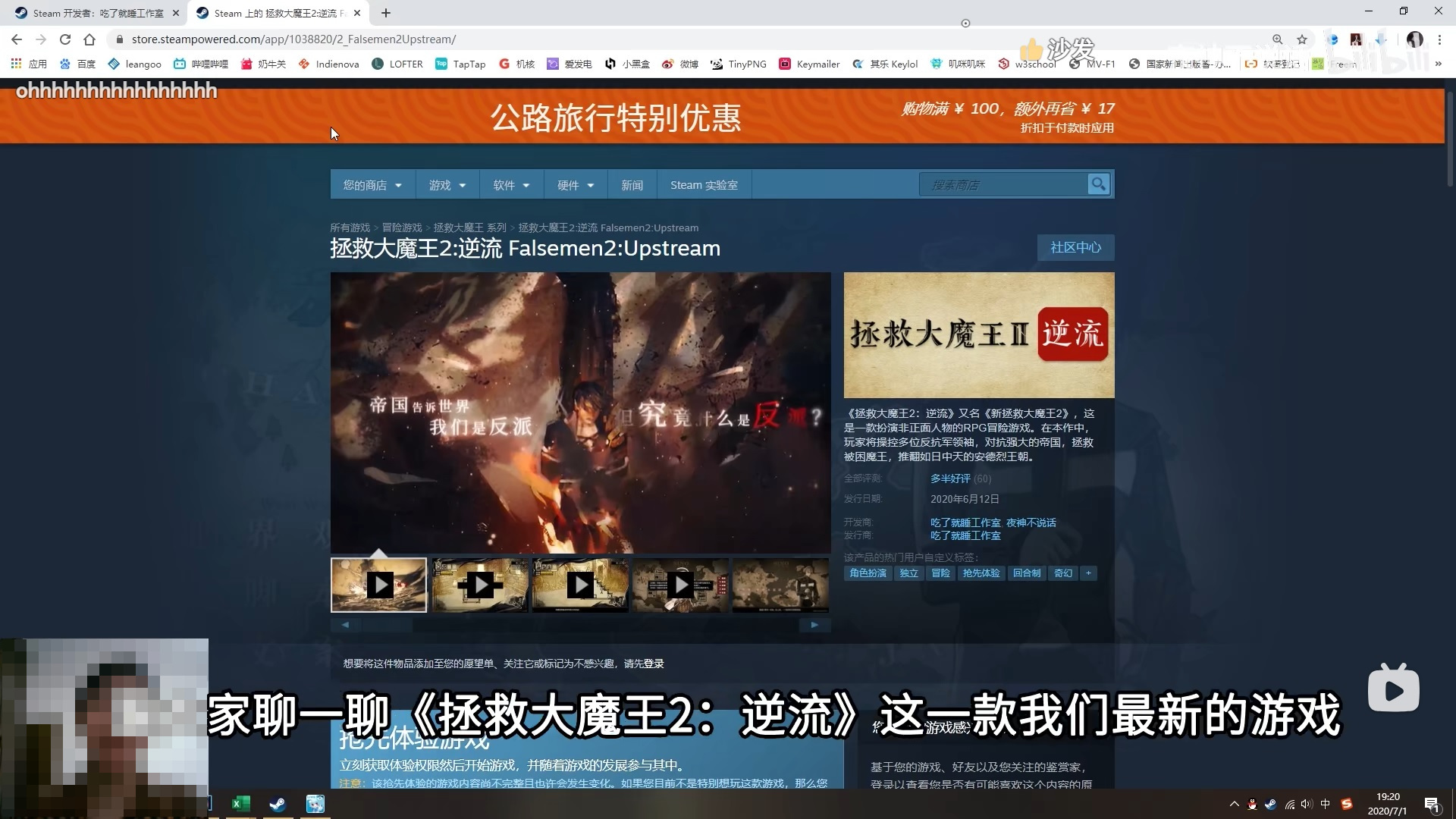The height and width of the screenshot is (819, 1456).
Task: Expand the 游戏 dropdown menu
Action: [x=447, y=185]
